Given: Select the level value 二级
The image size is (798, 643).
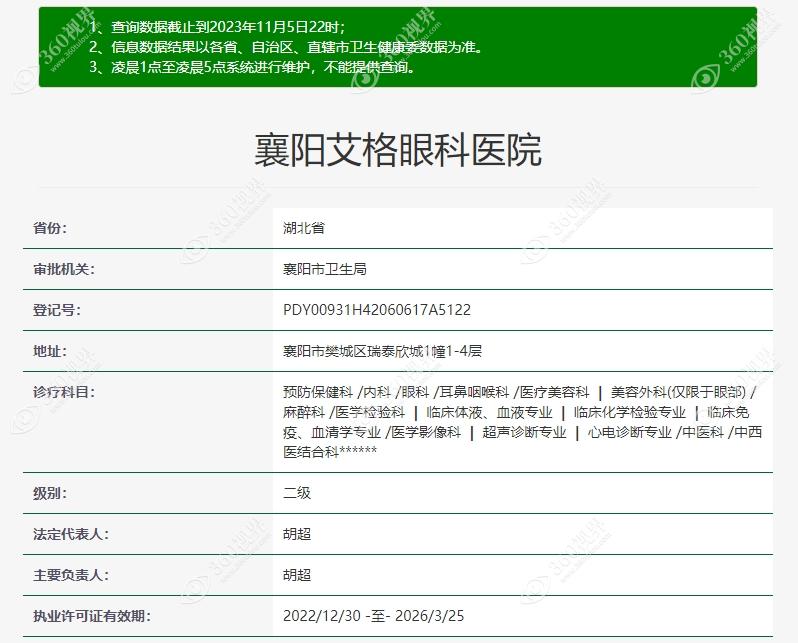Looking at the screenshot, I should click(x=297, y=493).
